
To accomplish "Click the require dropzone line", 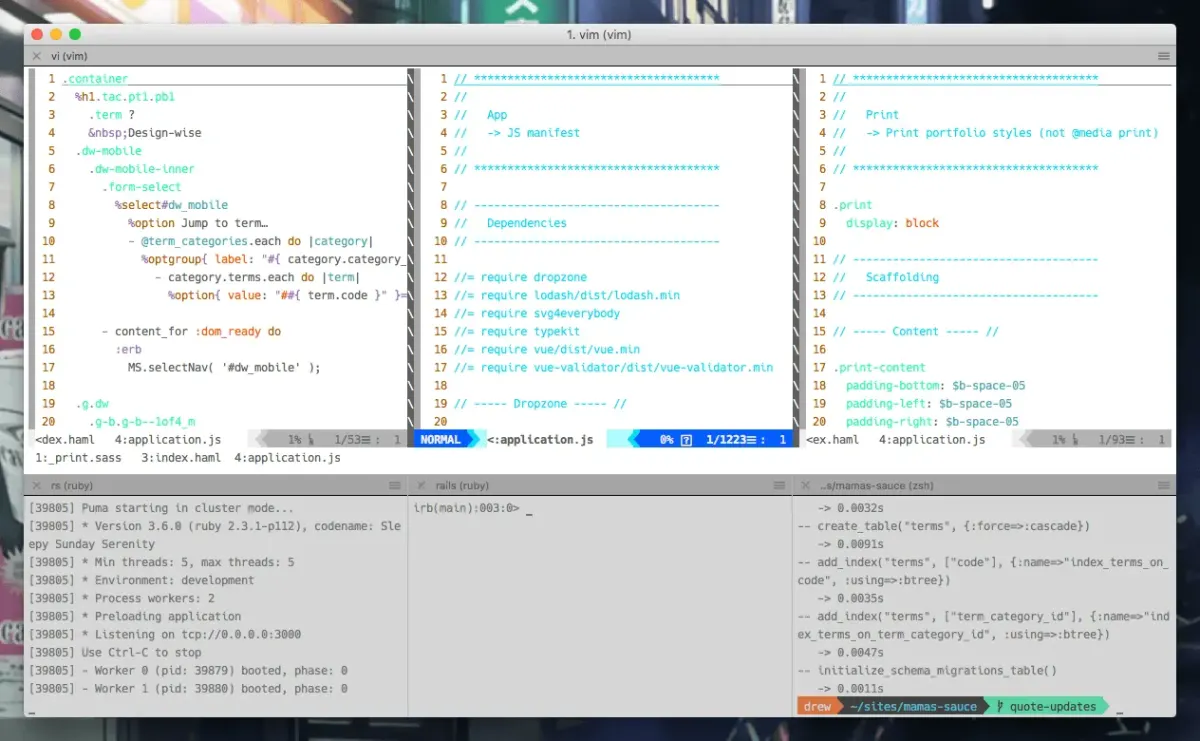I will pos(521,277).
